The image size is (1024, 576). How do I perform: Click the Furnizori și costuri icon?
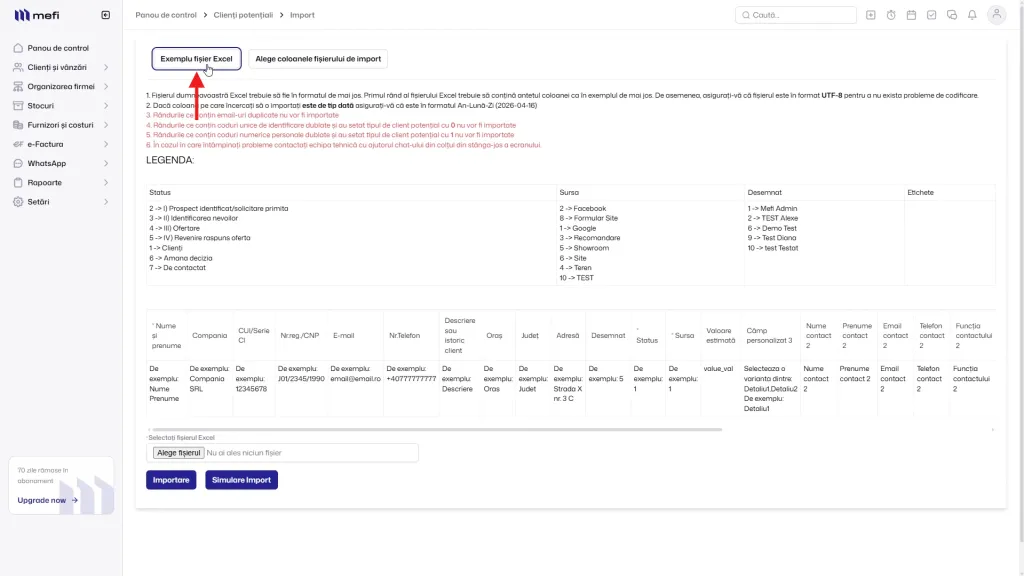click(x=18, y=125)
